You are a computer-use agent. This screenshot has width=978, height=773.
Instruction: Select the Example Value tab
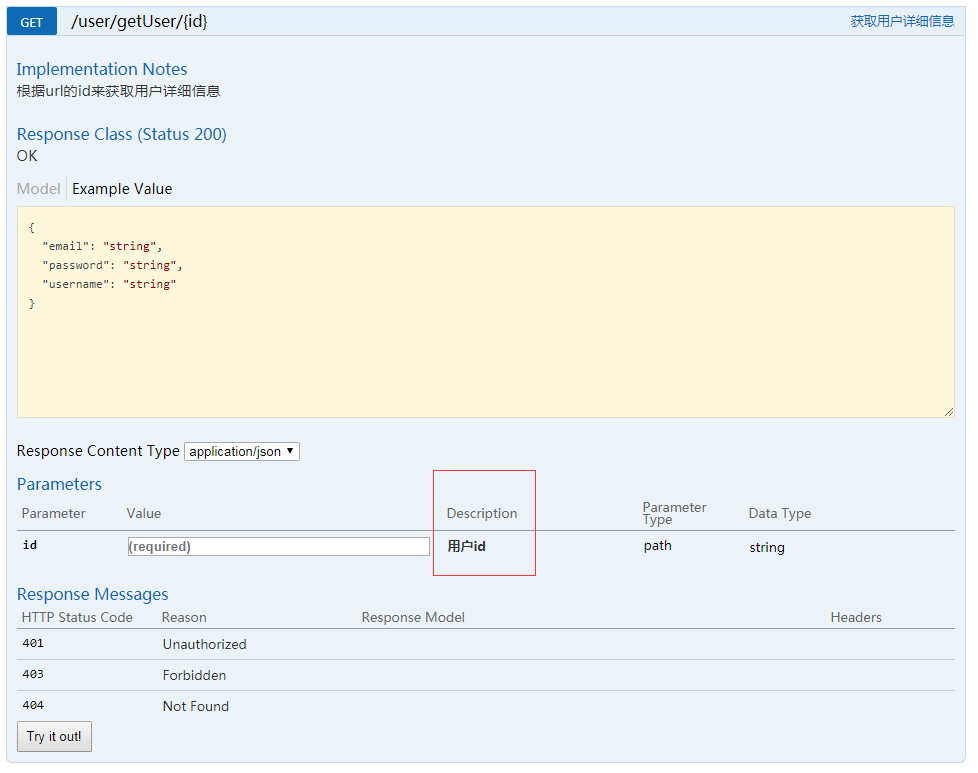pos(122,188)
